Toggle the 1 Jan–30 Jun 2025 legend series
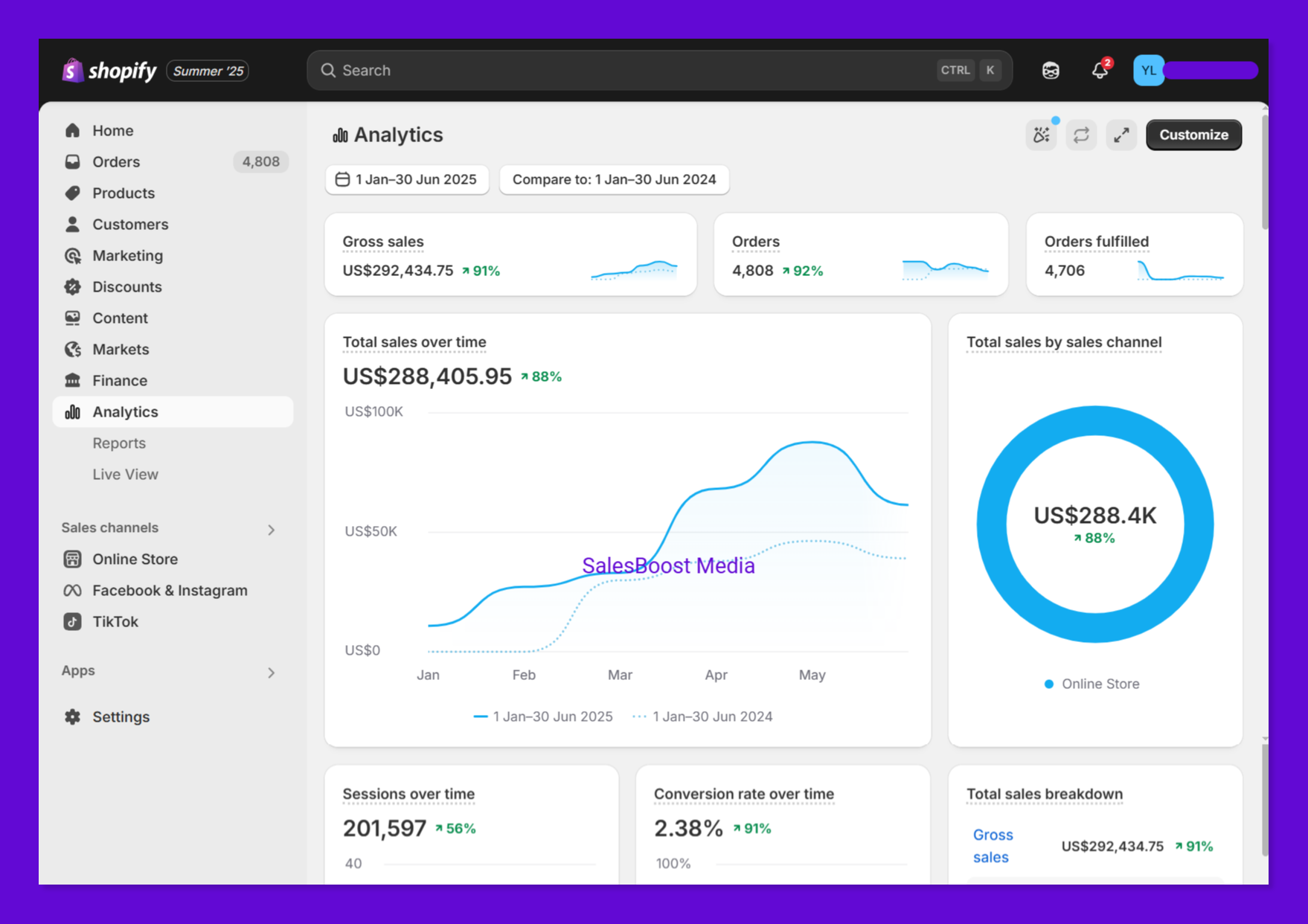Viewport: 1308px width, 924px height. tap(544, 716)
